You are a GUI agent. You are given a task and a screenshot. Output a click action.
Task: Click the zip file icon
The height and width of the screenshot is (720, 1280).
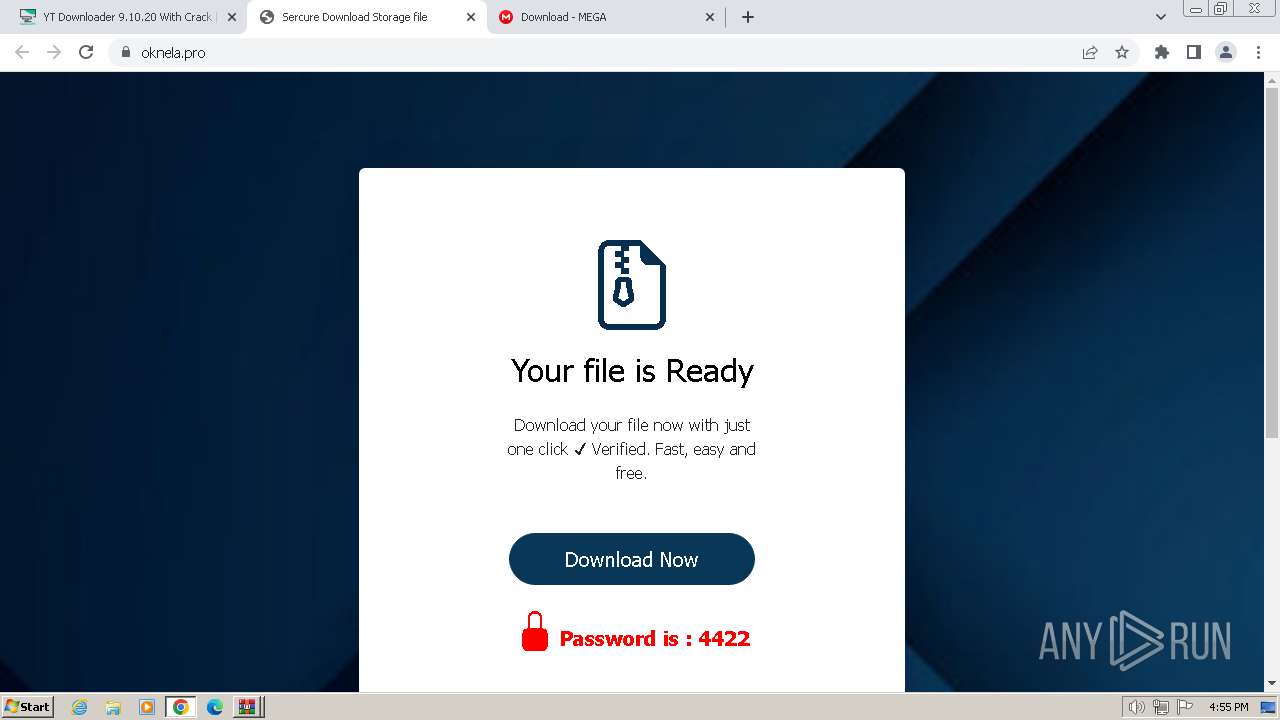point(632,285)
